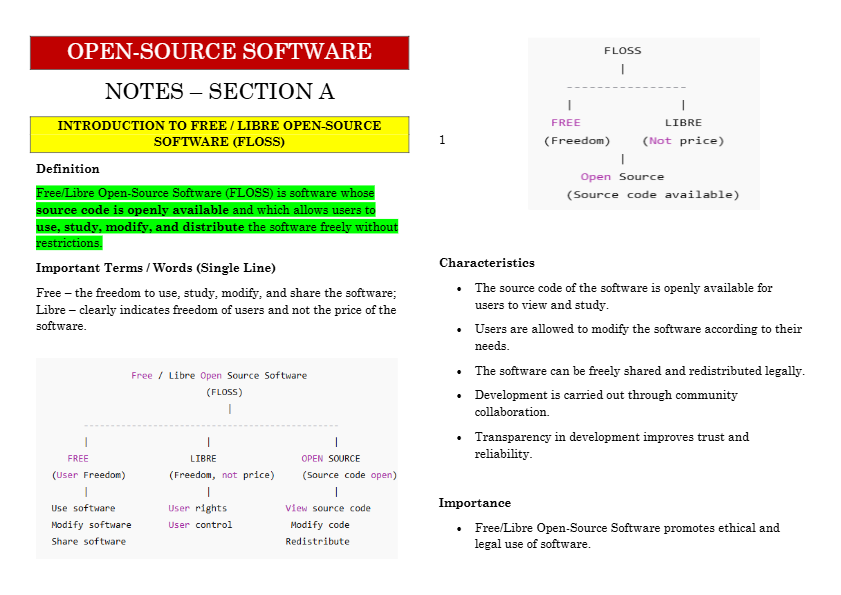Click the yellow 'INTRODUCTION TO FREE / LIBRE OPEN-SOURCE SOFTWARE (FLOSS)' heading
This screenshot has height=595, width=841.
(x=219, y=134)
